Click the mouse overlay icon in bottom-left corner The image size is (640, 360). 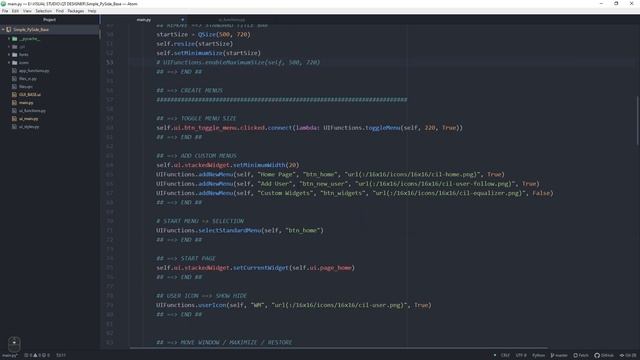click(x=14, y=344)
